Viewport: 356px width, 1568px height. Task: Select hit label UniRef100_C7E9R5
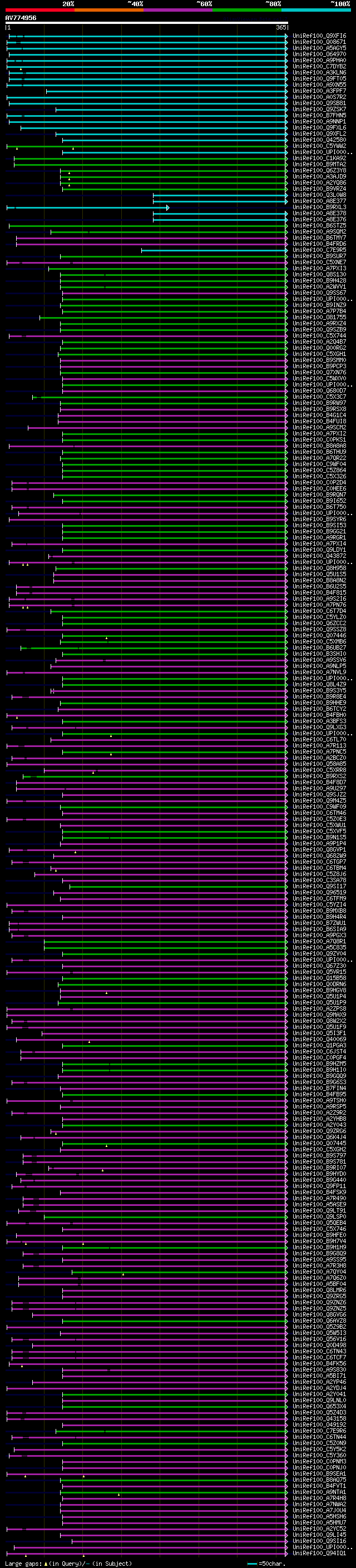pyautogui.click(x=319, y=250)
